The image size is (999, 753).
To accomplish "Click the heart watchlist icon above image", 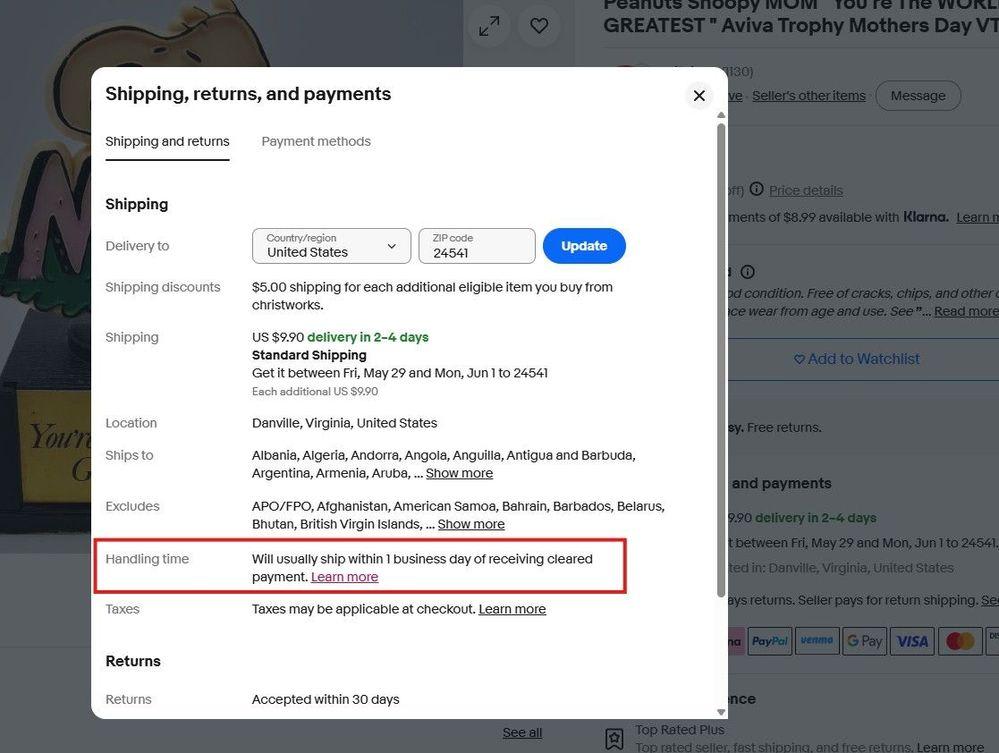I will (539, 26).
